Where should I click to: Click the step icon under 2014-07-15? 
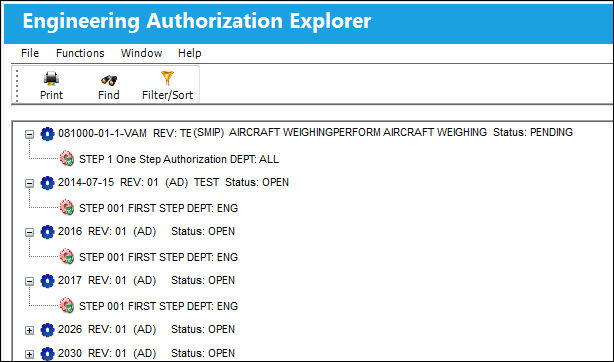(x=67, y=207)
